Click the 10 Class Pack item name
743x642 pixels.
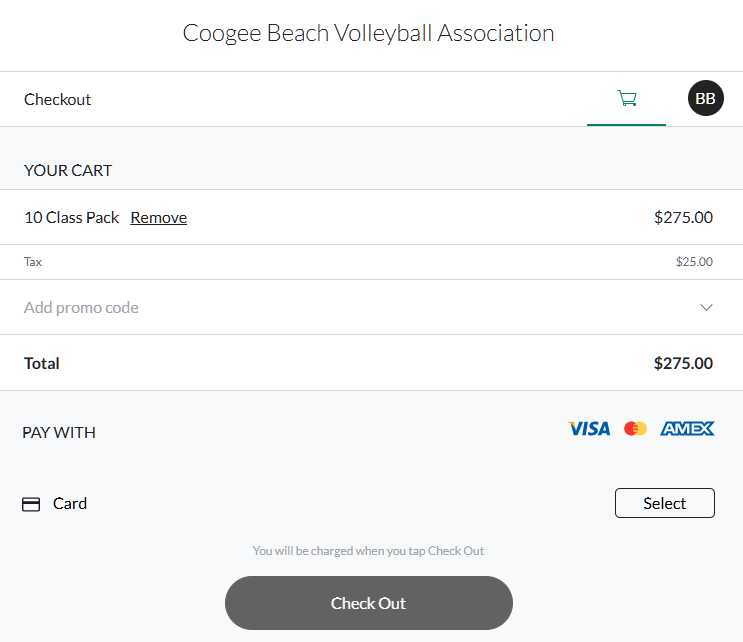72,217
